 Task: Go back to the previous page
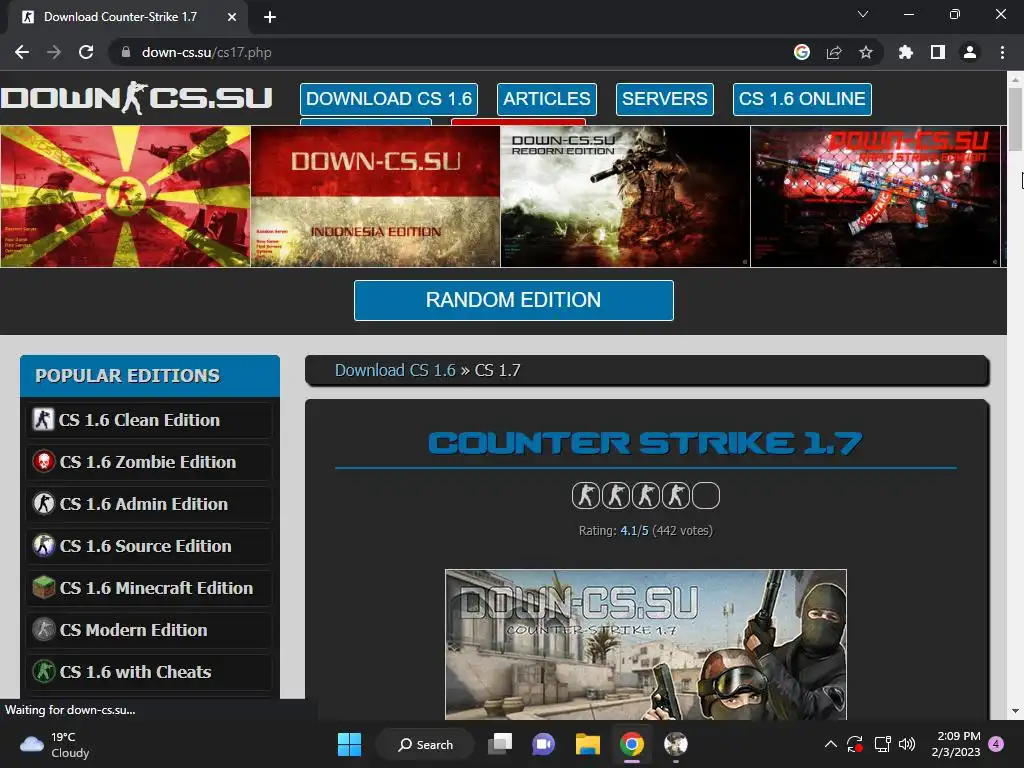(x=22, y=52)
